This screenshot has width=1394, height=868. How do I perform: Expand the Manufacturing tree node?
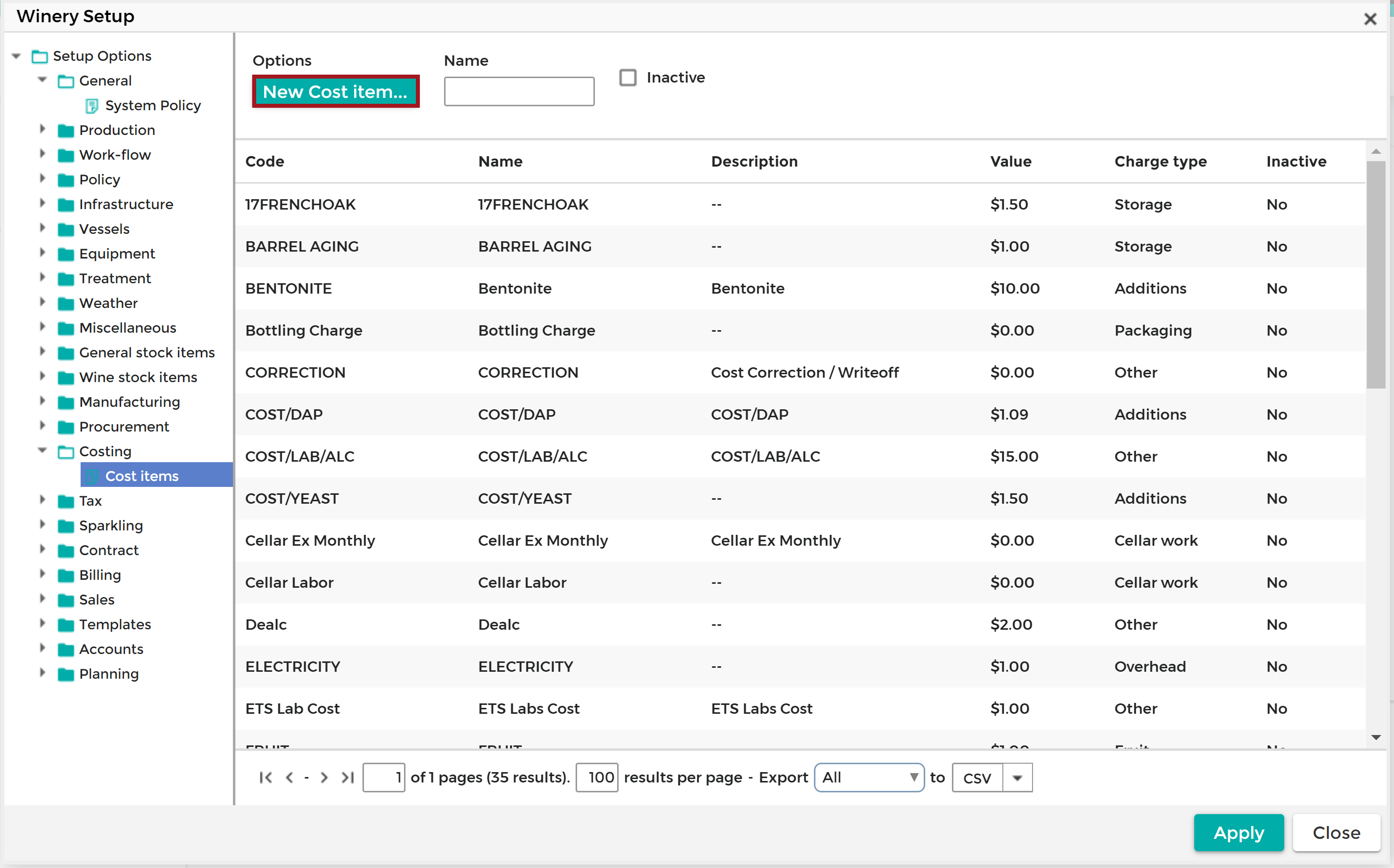[43, 401]
